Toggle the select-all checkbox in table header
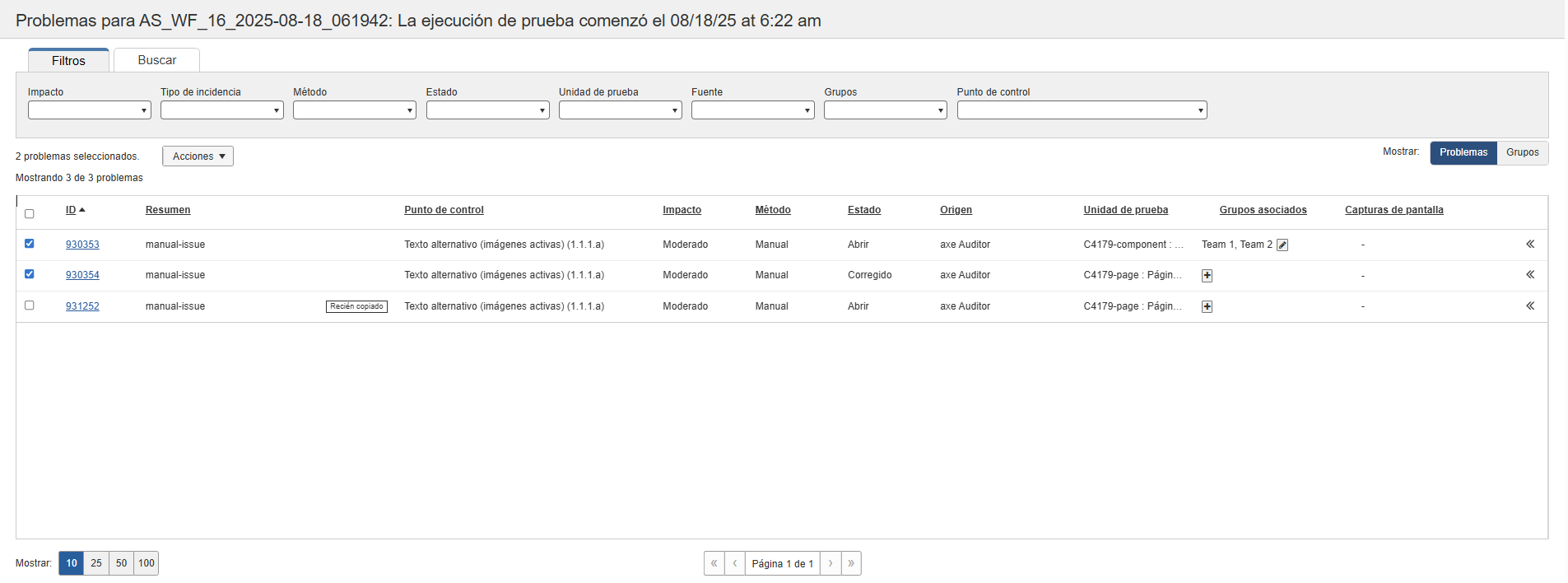 tap(30, 214)
